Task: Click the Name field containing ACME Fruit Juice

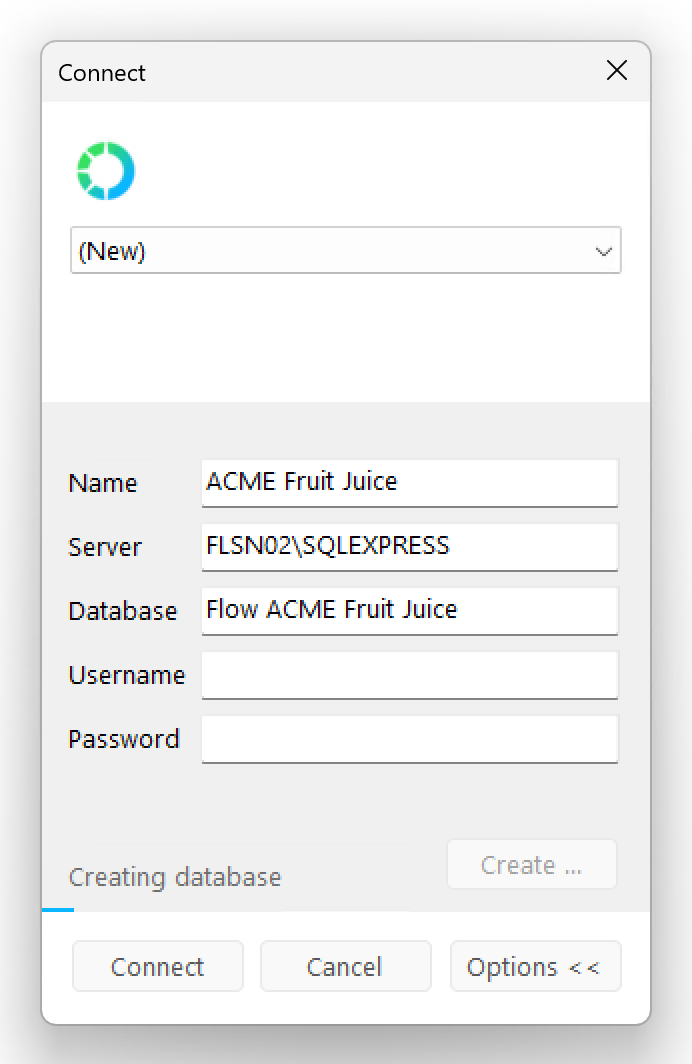Action: pos(410,483)
